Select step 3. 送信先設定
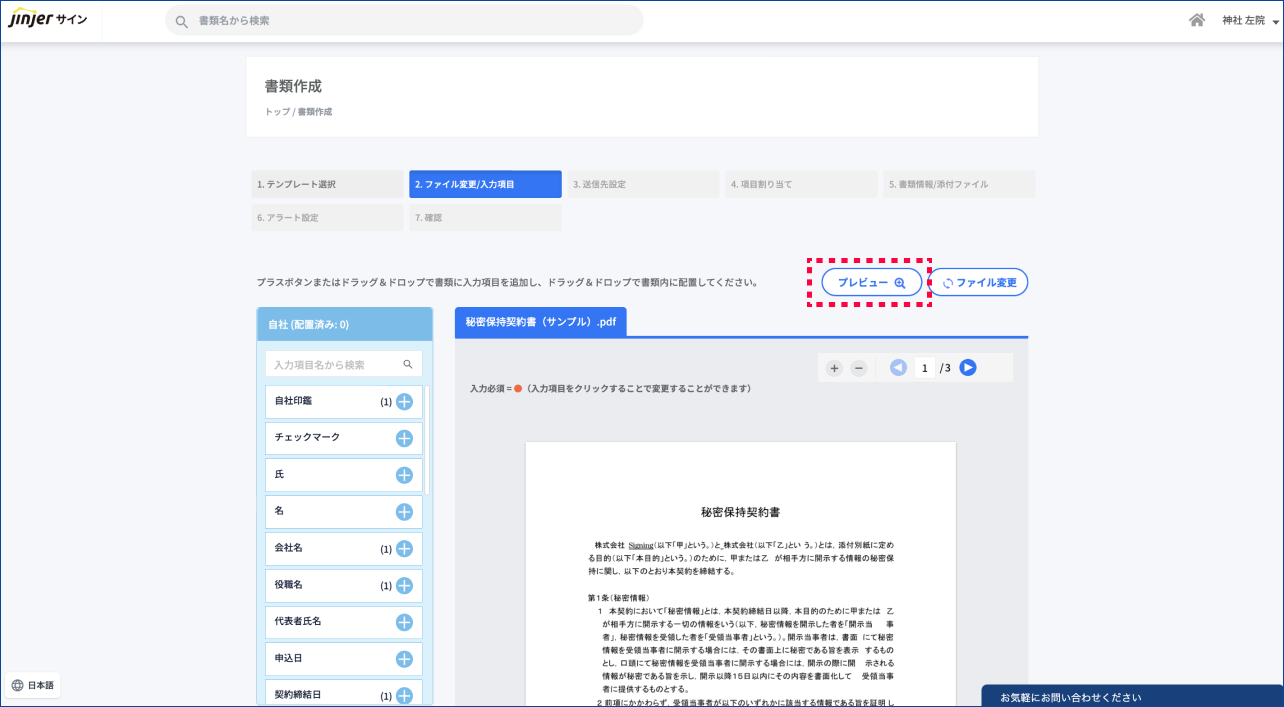 click(x=642, y=184)
